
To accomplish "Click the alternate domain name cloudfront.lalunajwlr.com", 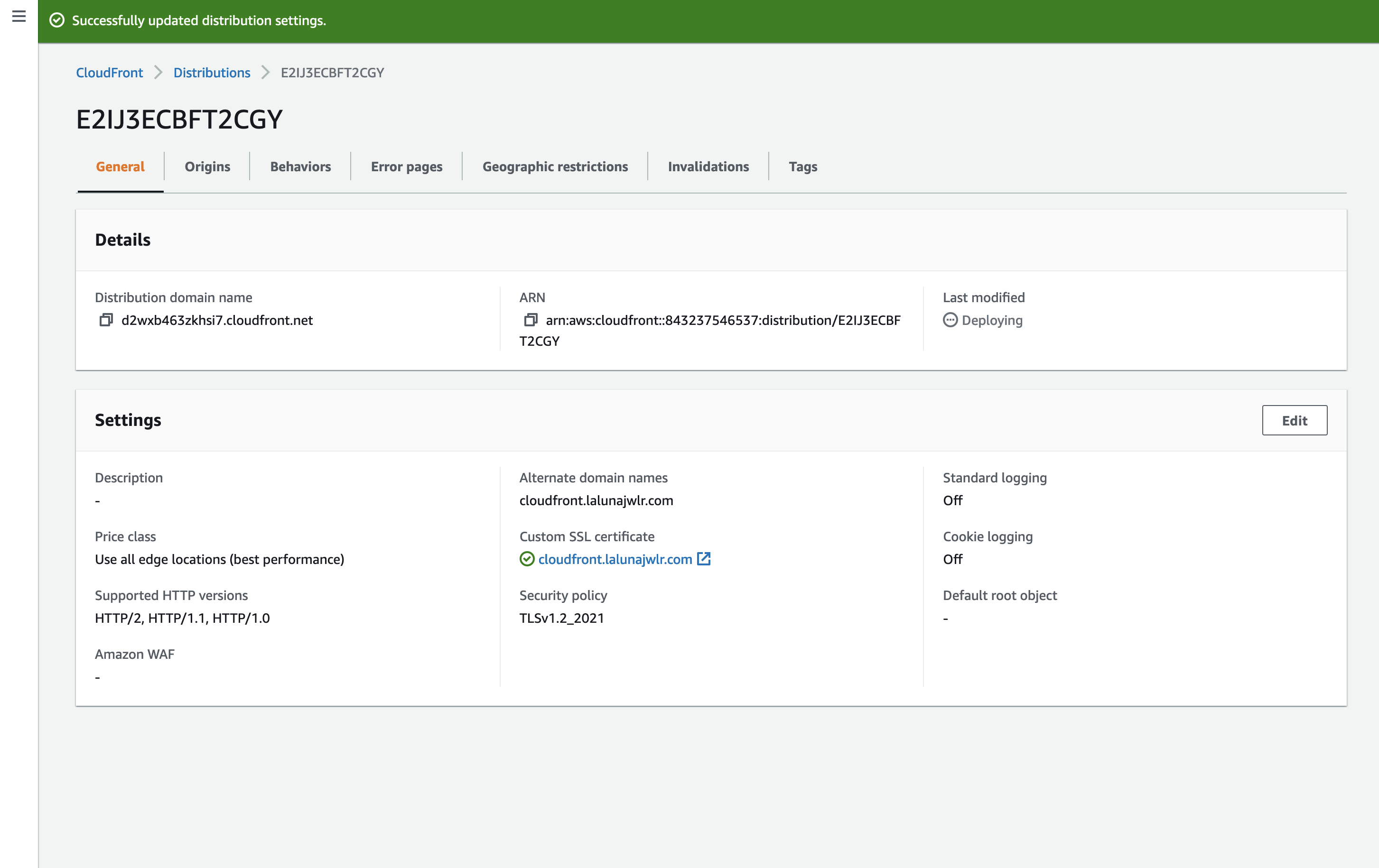I will click(x=596, y=500).
